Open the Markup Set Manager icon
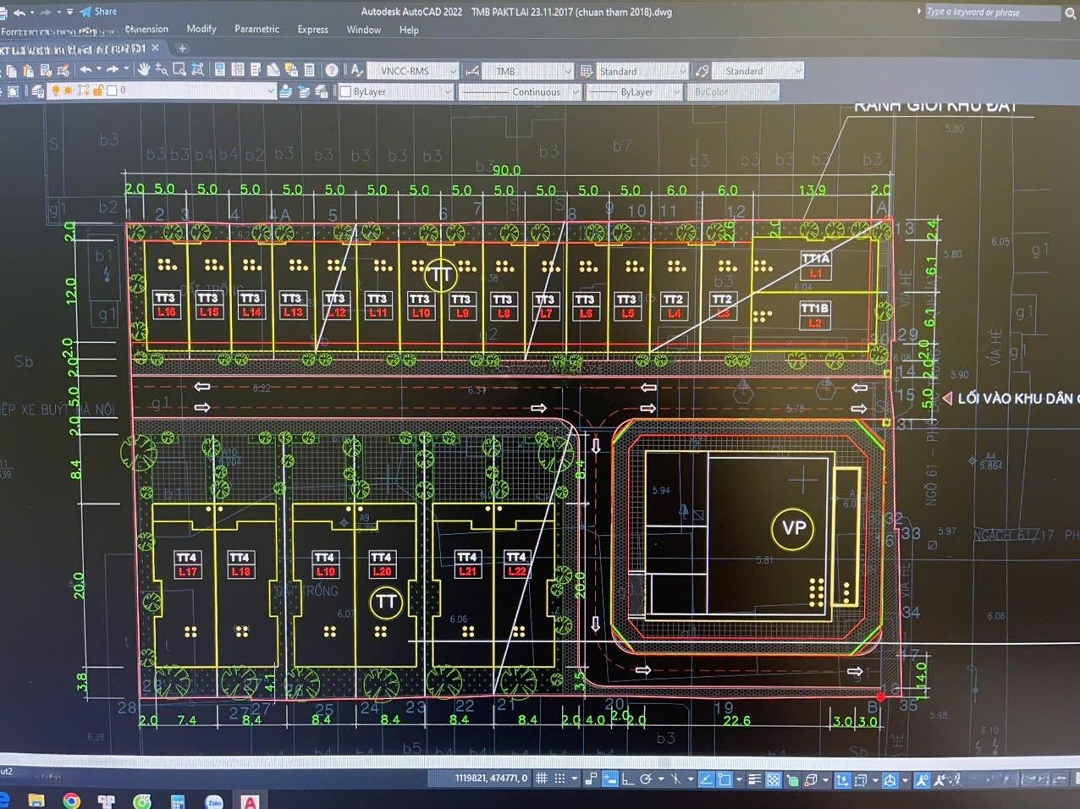The width and height of the screenshot is (1080, 809). [x=291, y=70]
